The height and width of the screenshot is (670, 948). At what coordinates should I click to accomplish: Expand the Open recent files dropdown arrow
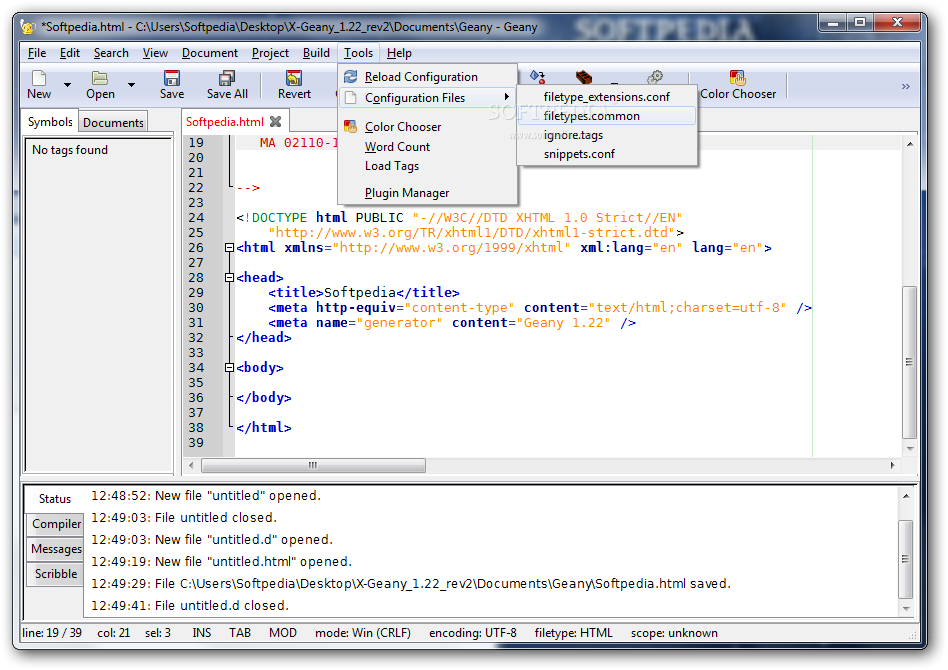tap(131, 85)
